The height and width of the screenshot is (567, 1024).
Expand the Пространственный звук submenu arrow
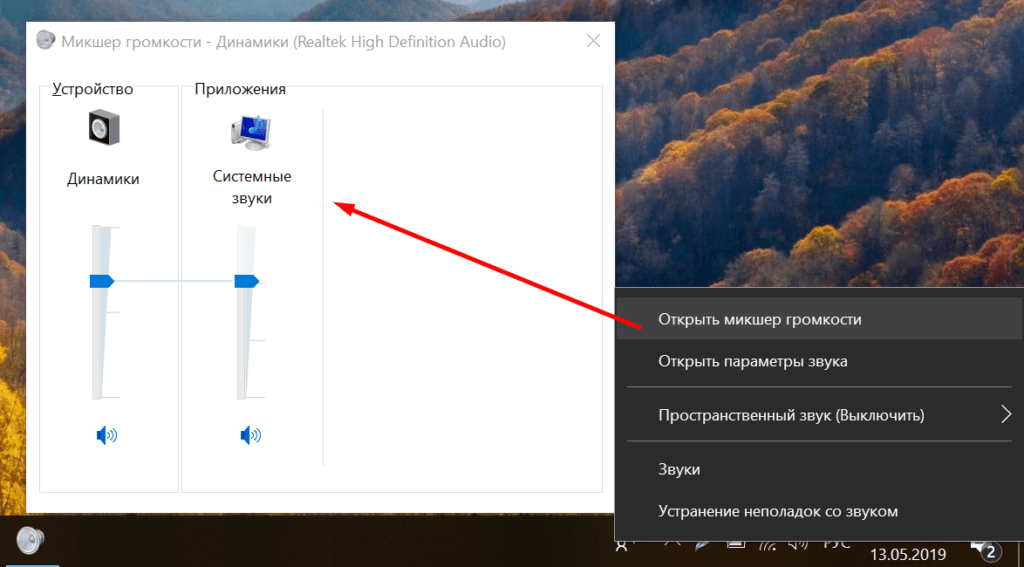tap(1006, 414)
